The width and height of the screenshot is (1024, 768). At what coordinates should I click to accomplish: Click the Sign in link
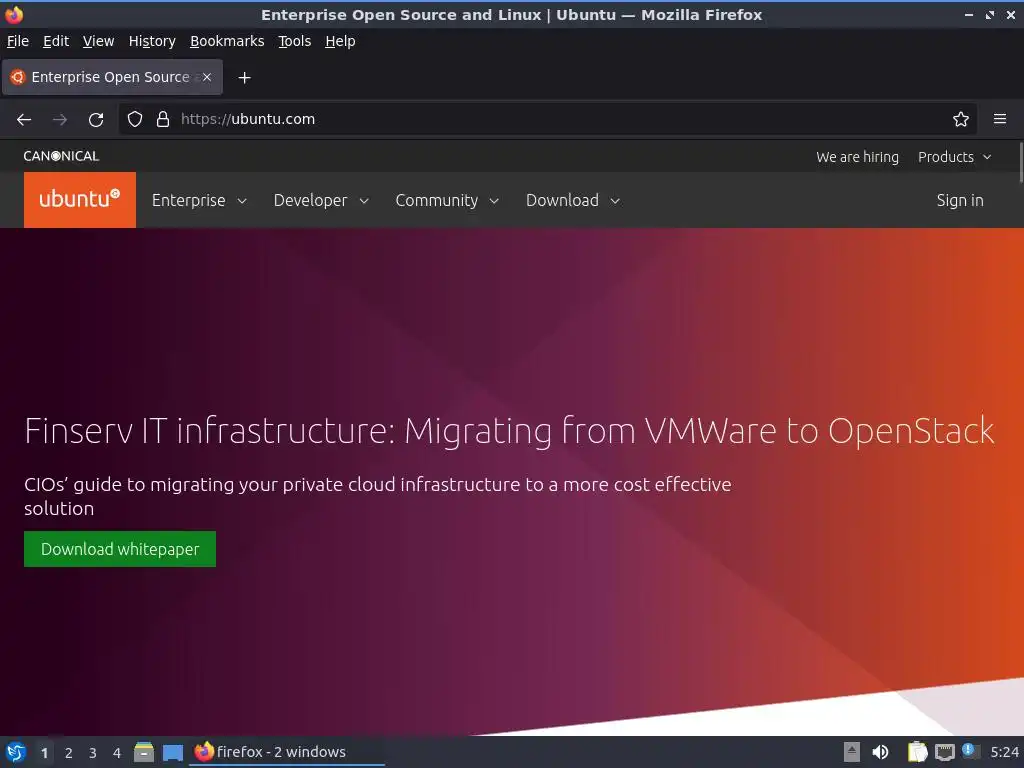959,200
